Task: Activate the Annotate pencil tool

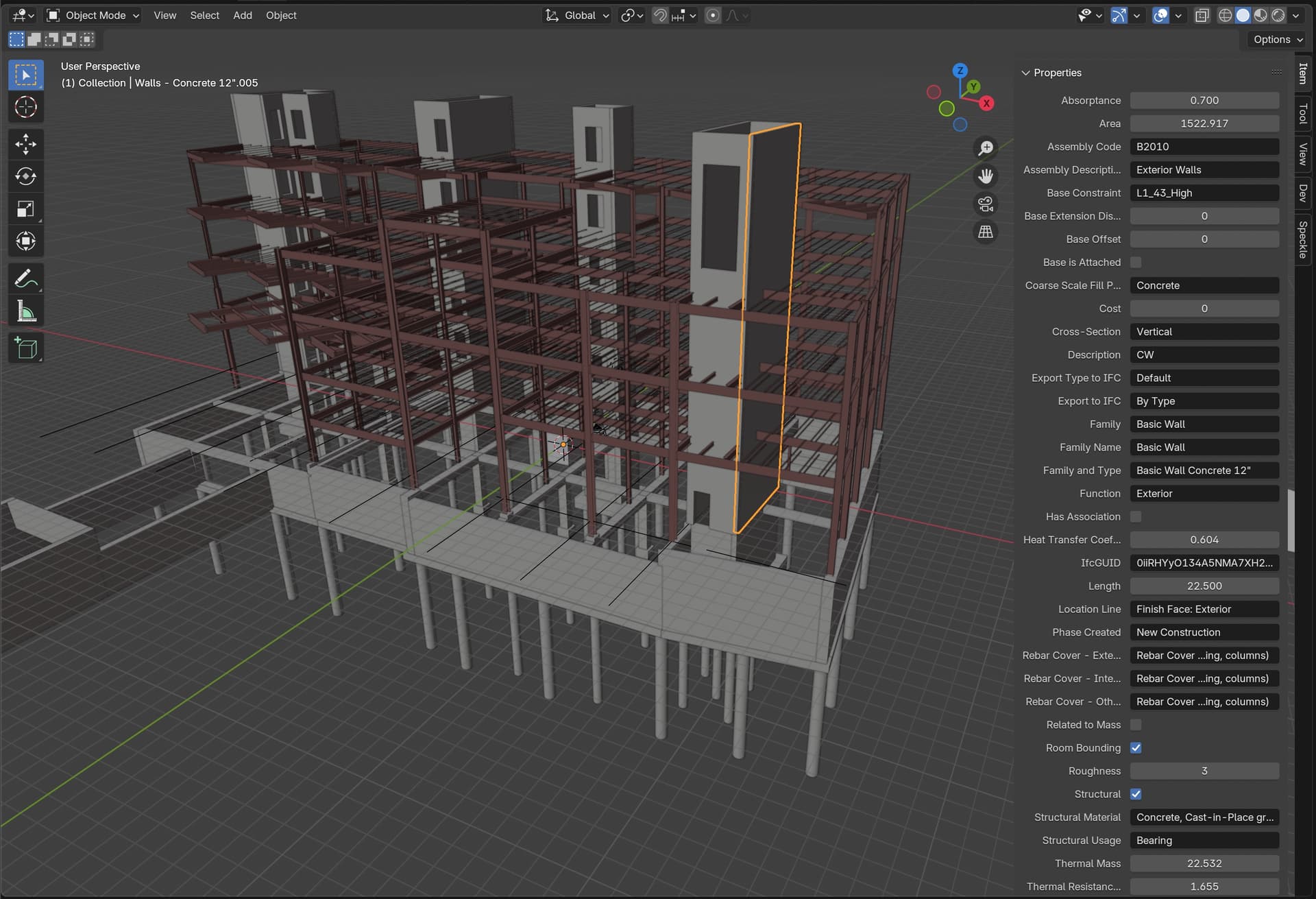Action: tap(25, 279)
